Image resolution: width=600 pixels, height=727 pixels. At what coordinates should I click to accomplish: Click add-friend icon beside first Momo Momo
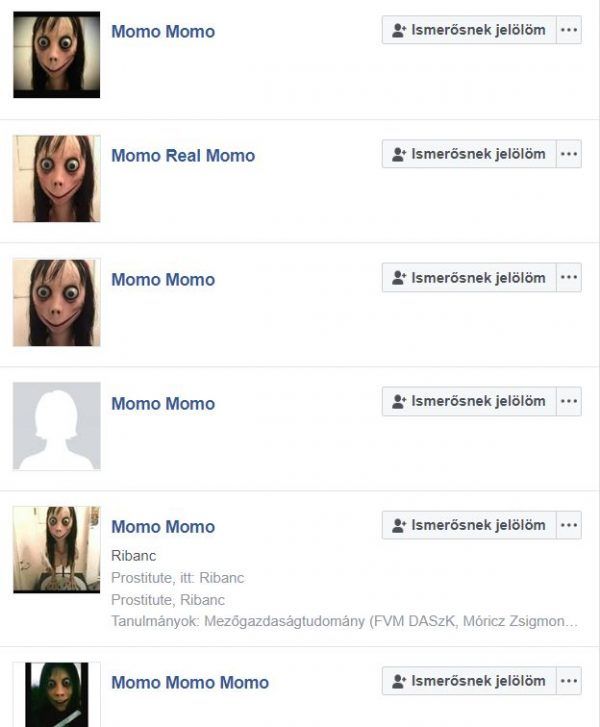(399, 31)
